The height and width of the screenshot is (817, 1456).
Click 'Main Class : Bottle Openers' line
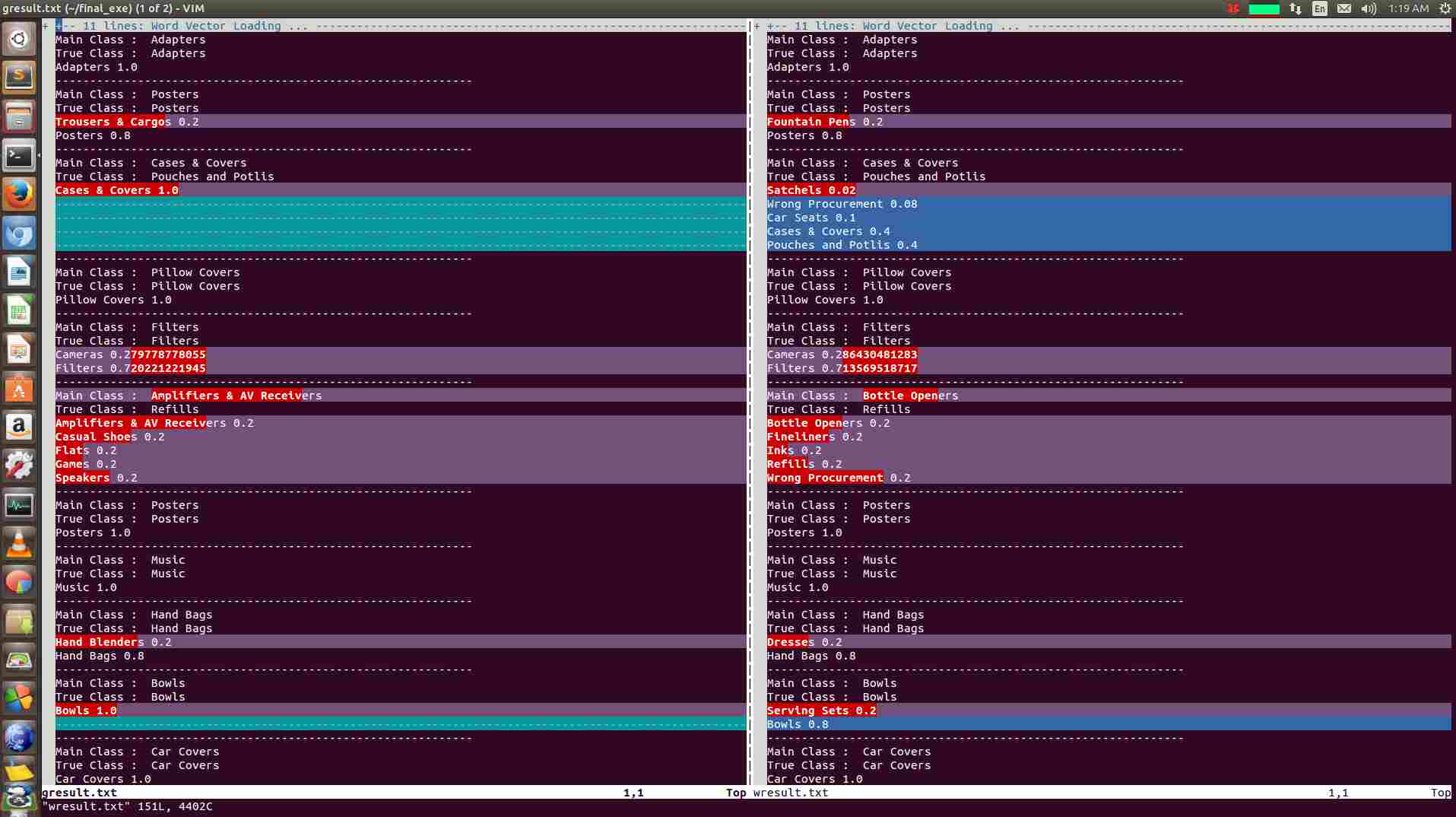tap(862, 396)
